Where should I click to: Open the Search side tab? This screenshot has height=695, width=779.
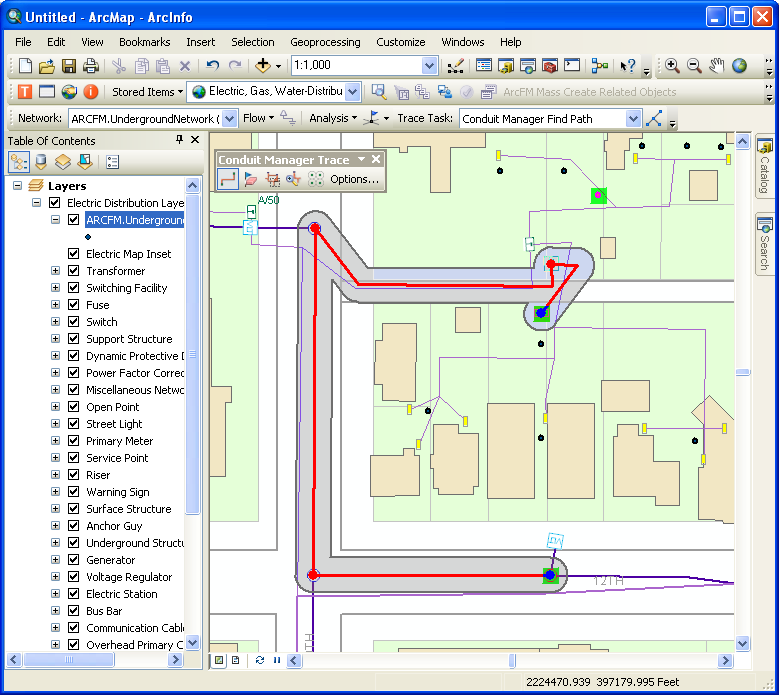coord(764,245)
